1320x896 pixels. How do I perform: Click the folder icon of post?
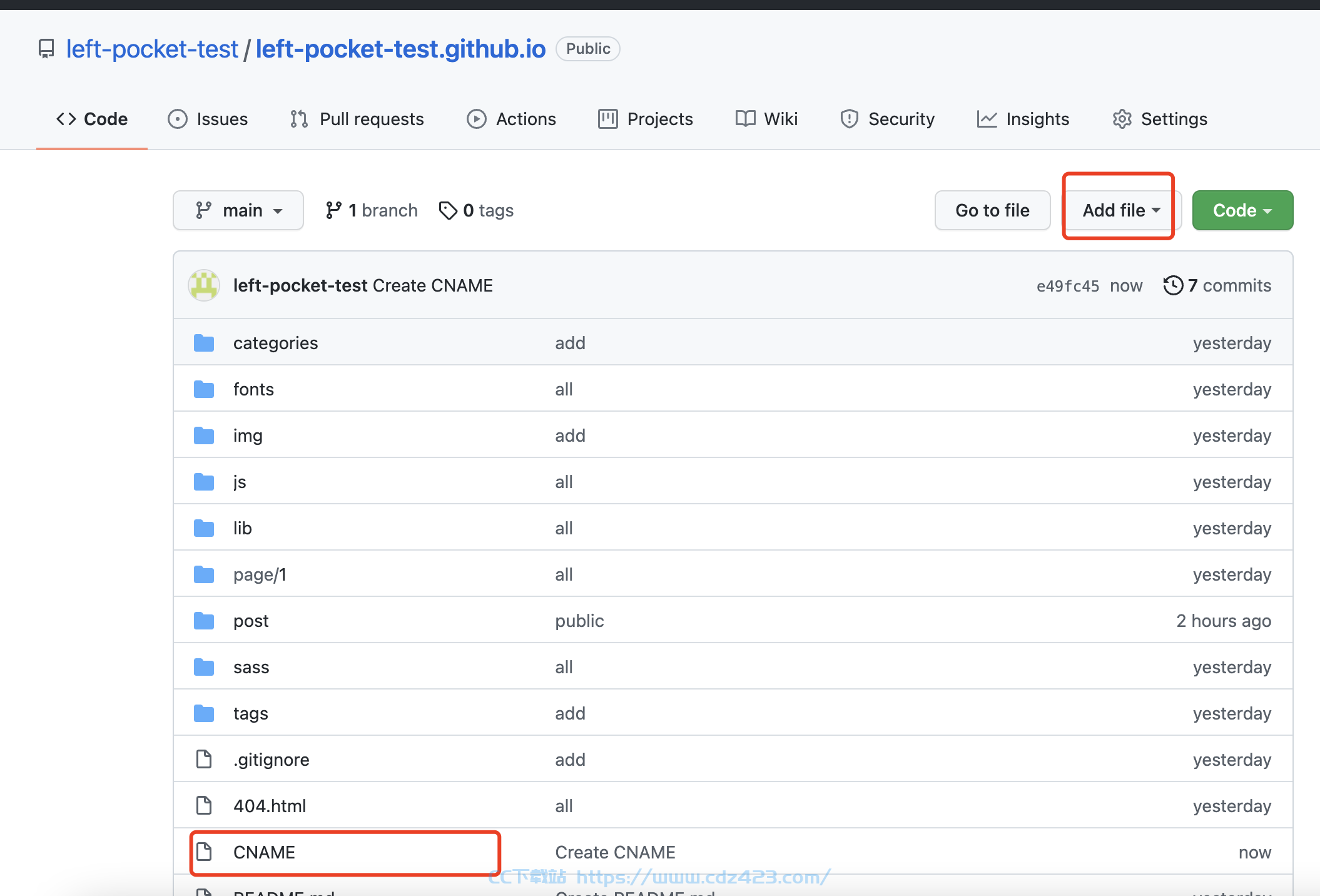pyautogui.click(x=204, y=621)
